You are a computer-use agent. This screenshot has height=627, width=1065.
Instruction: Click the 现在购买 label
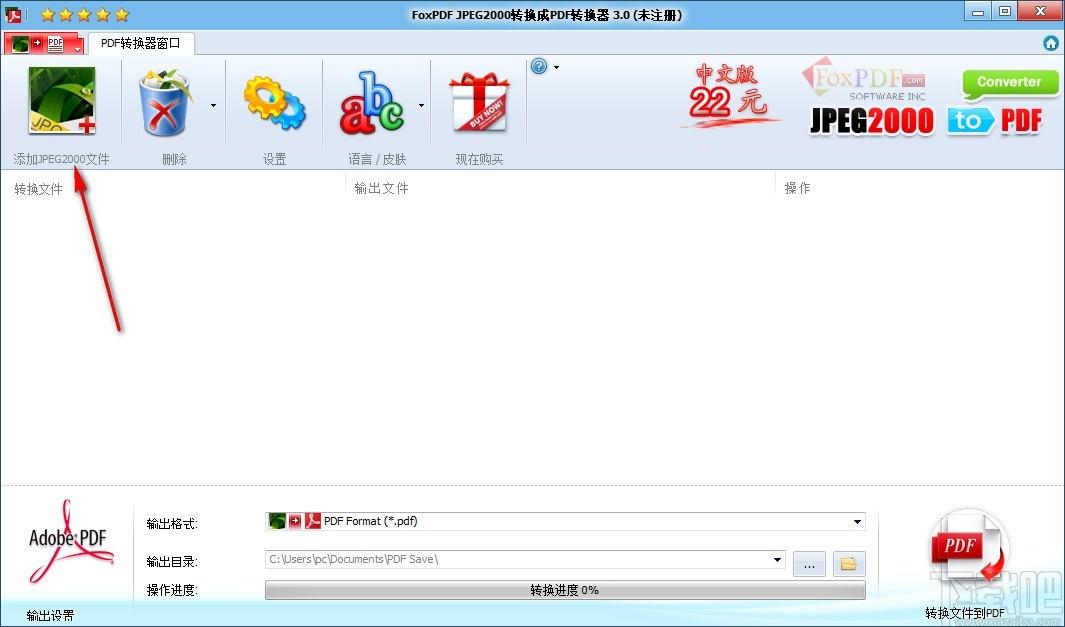click(x=480, y=159)
